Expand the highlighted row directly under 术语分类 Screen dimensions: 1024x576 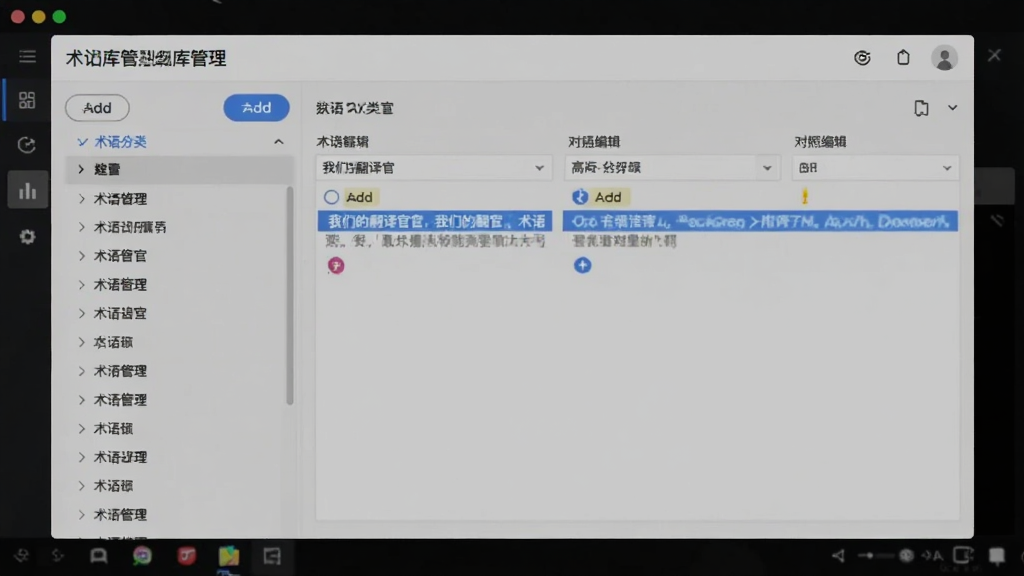coord(180,170)
